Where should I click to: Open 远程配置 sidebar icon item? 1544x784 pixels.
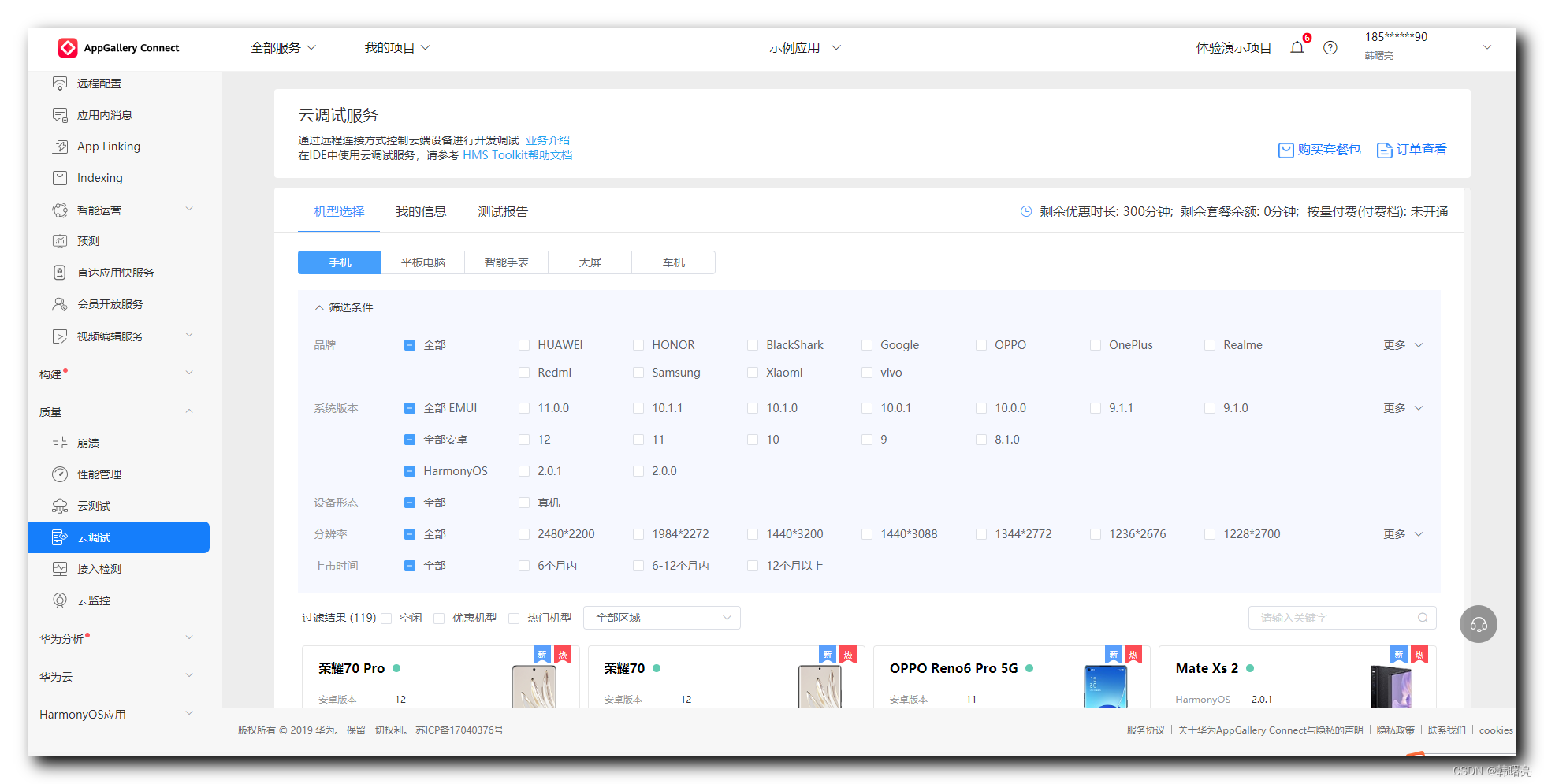(60, 84)
